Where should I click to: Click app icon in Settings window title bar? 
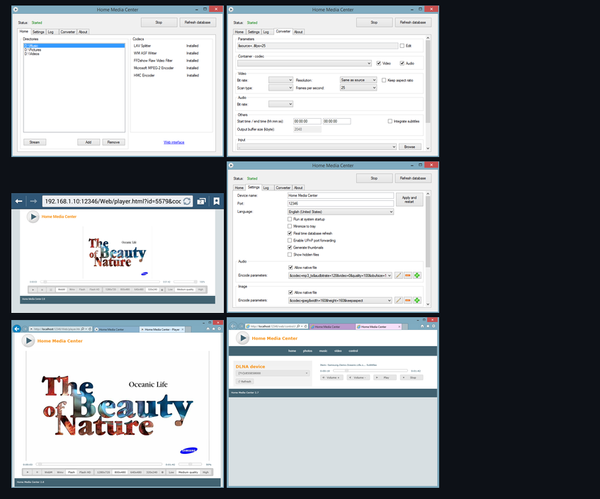(231, 165)
